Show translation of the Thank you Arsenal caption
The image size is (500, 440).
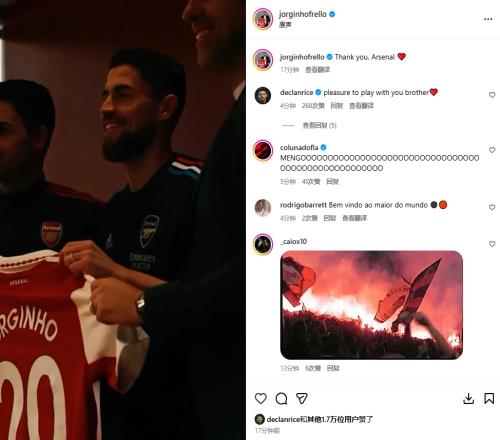click(x=318, y=70)
